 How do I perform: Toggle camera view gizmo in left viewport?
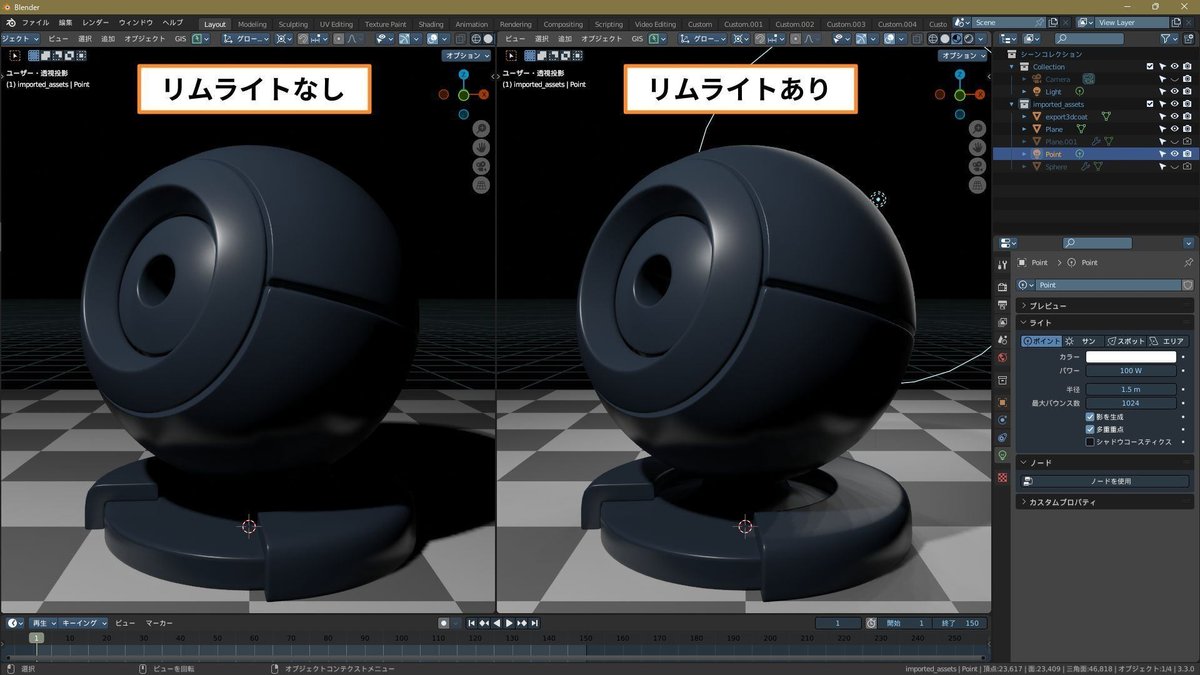pos(481,166)
